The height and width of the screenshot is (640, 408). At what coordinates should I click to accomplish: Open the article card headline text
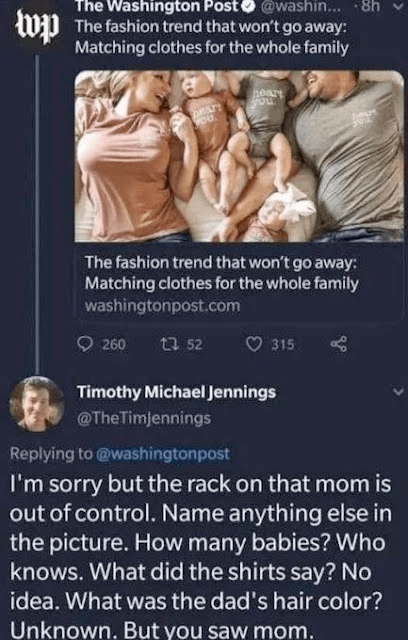pos(222,273)
